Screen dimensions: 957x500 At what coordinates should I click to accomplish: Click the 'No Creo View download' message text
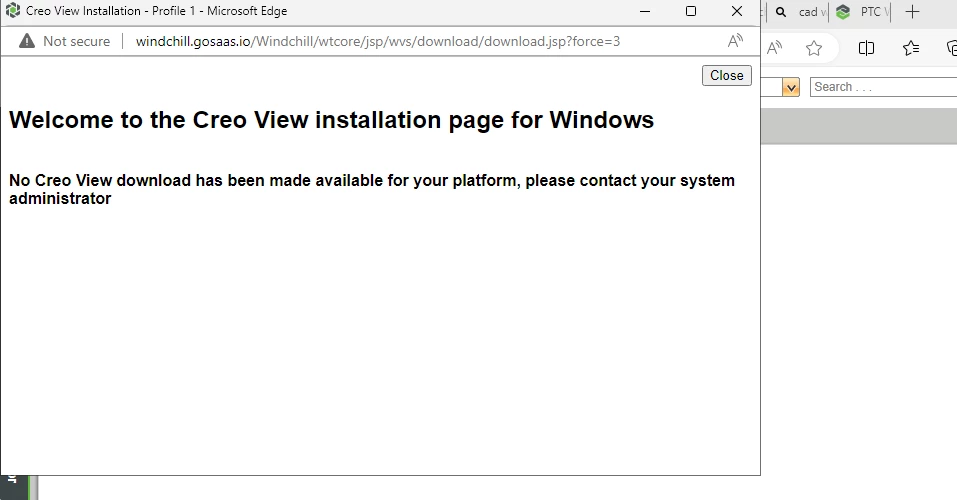click(372, 189)
